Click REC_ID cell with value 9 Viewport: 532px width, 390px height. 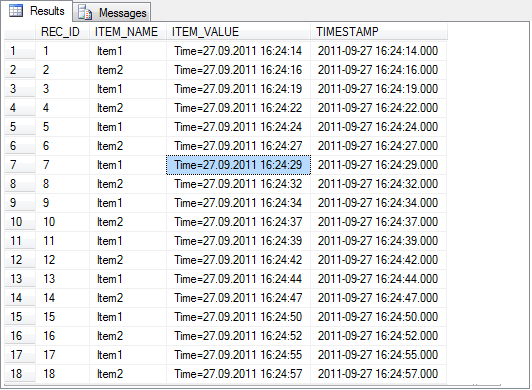pyautogui.click(x=62, y=203)
